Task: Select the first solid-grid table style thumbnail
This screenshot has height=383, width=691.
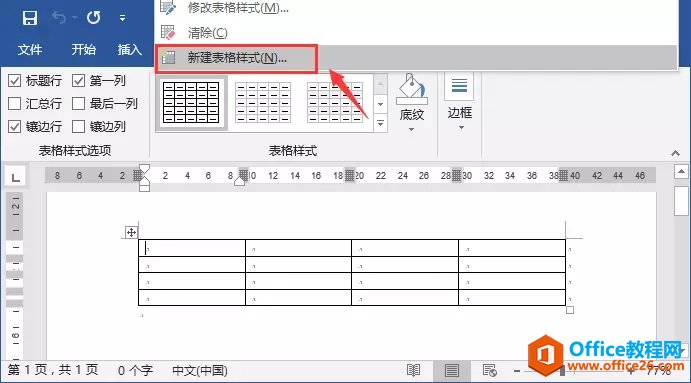Action: pyautogui.click(x=191, y=102)
